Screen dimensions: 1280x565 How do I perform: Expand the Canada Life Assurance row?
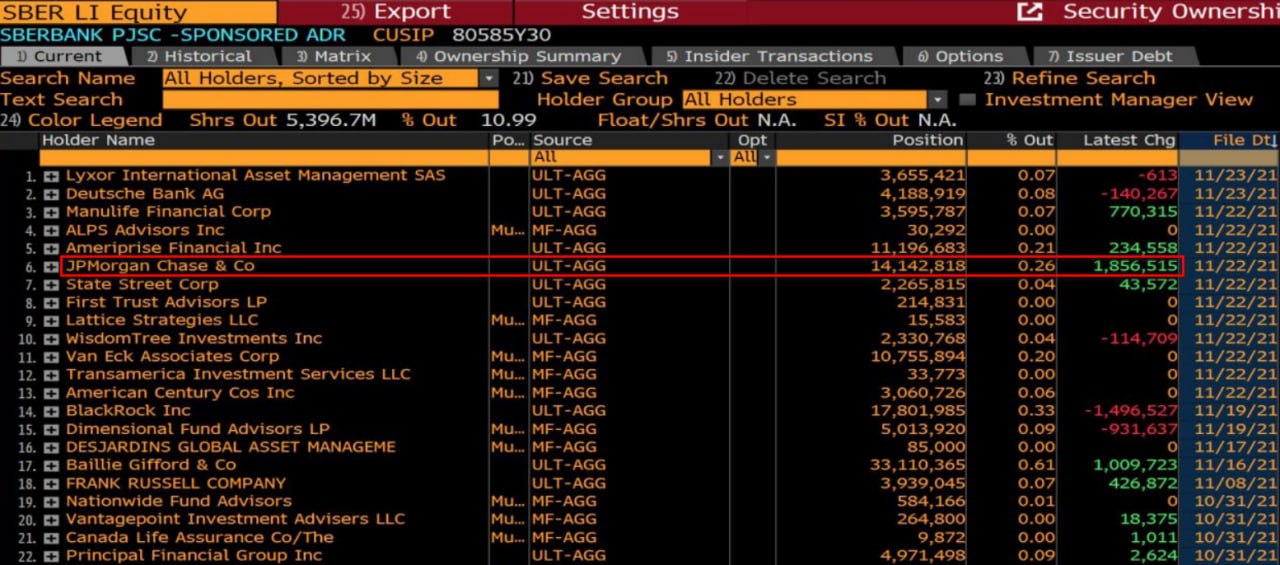coord(51,538)
